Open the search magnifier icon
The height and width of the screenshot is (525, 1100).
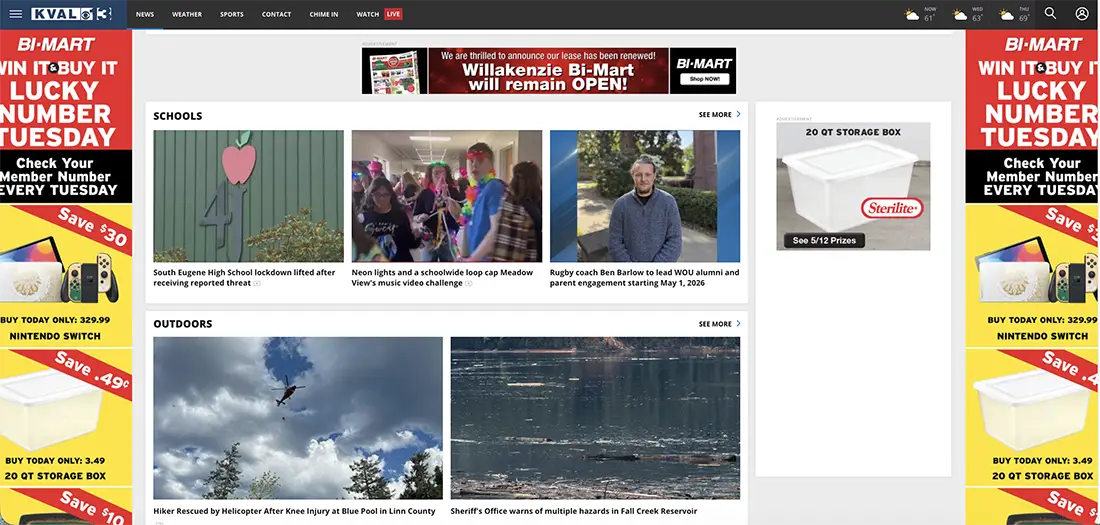tap(1050, 13)
